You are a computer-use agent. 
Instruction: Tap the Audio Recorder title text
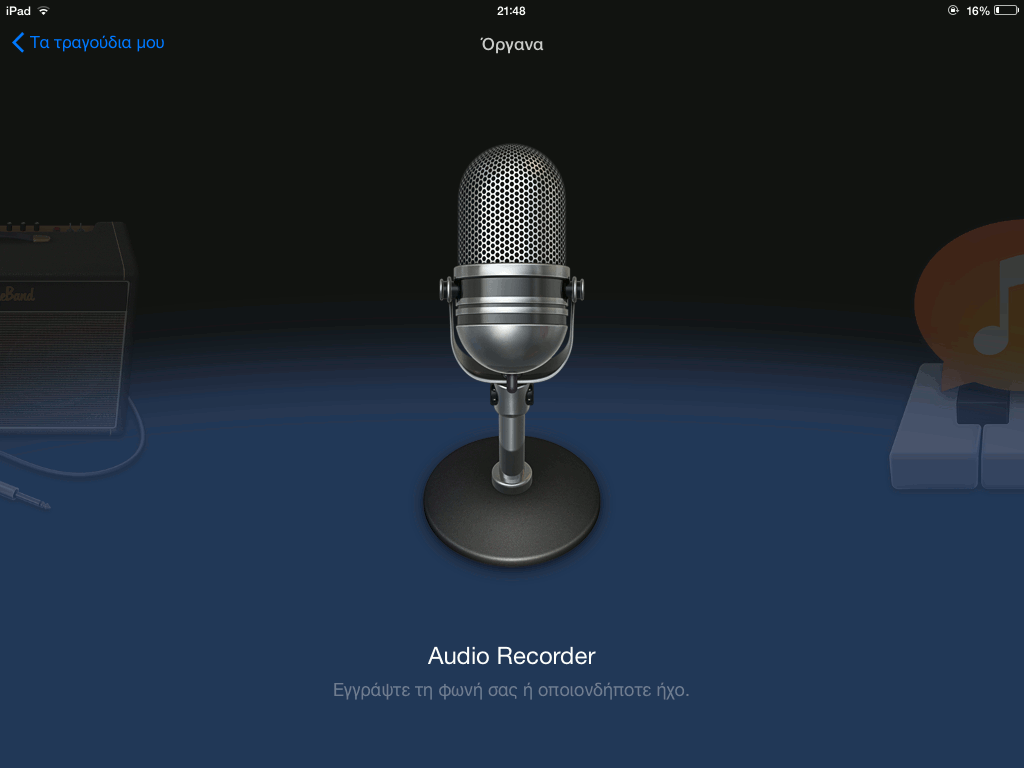tap(511, 656)
